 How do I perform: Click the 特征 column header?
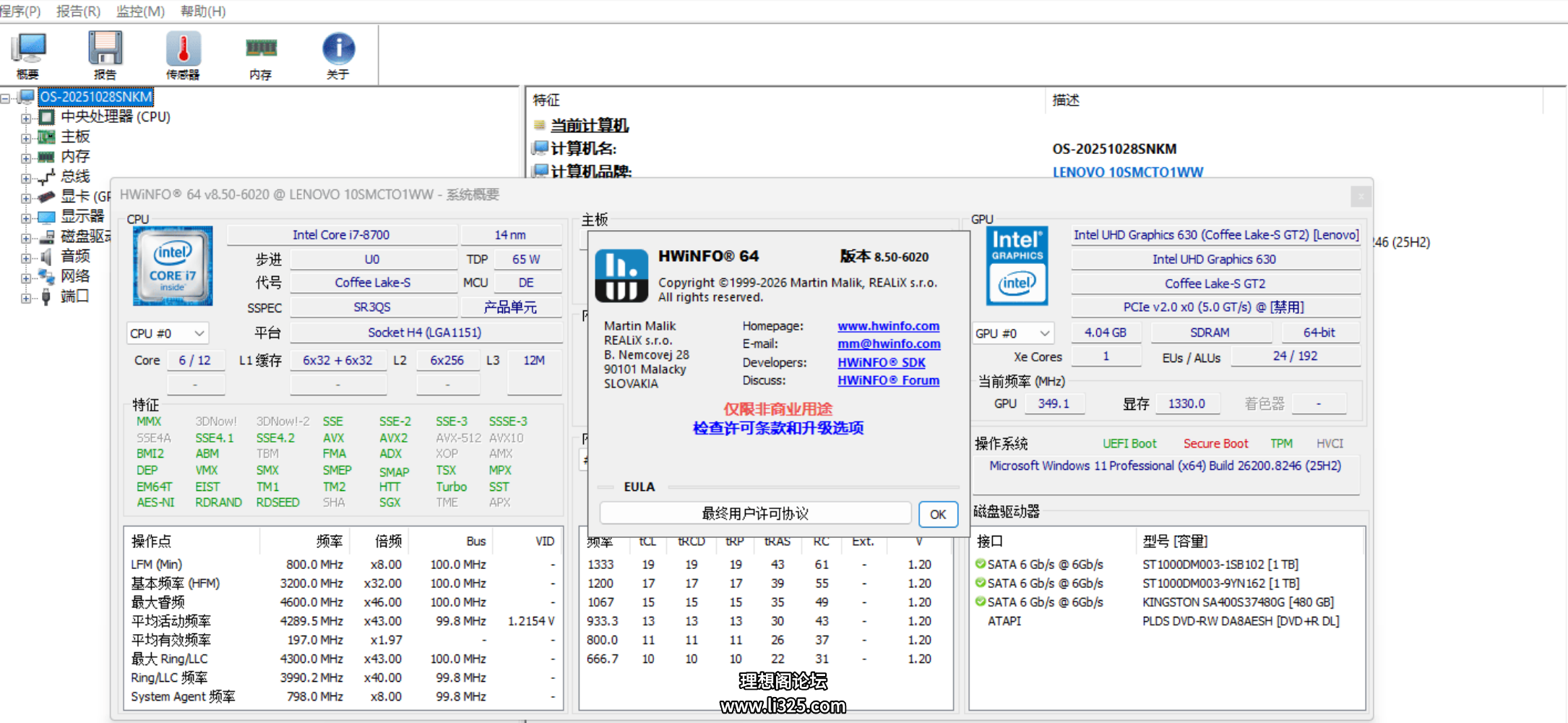[546, 100]
